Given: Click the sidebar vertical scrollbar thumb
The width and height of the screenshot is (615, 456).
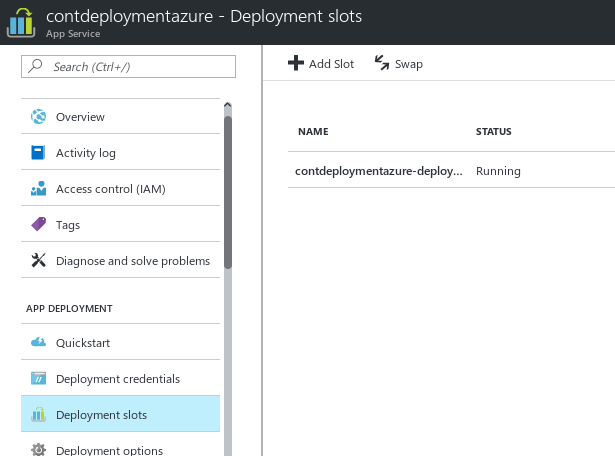Looking at the screenshot, I should pos(228,190).
